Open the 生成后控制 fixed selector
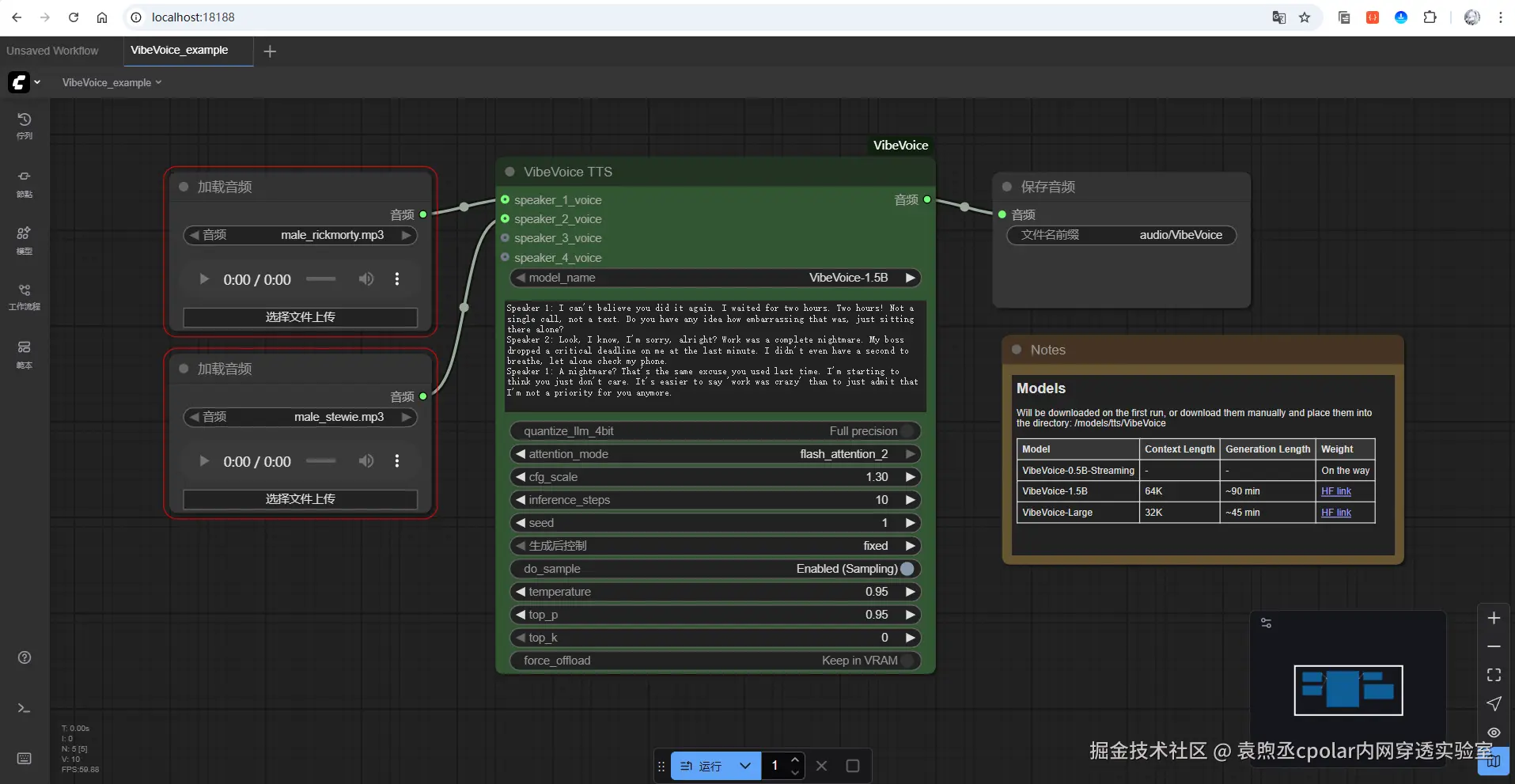Image resolution: width=1515 pixels, height=784 pixels. 715,546
